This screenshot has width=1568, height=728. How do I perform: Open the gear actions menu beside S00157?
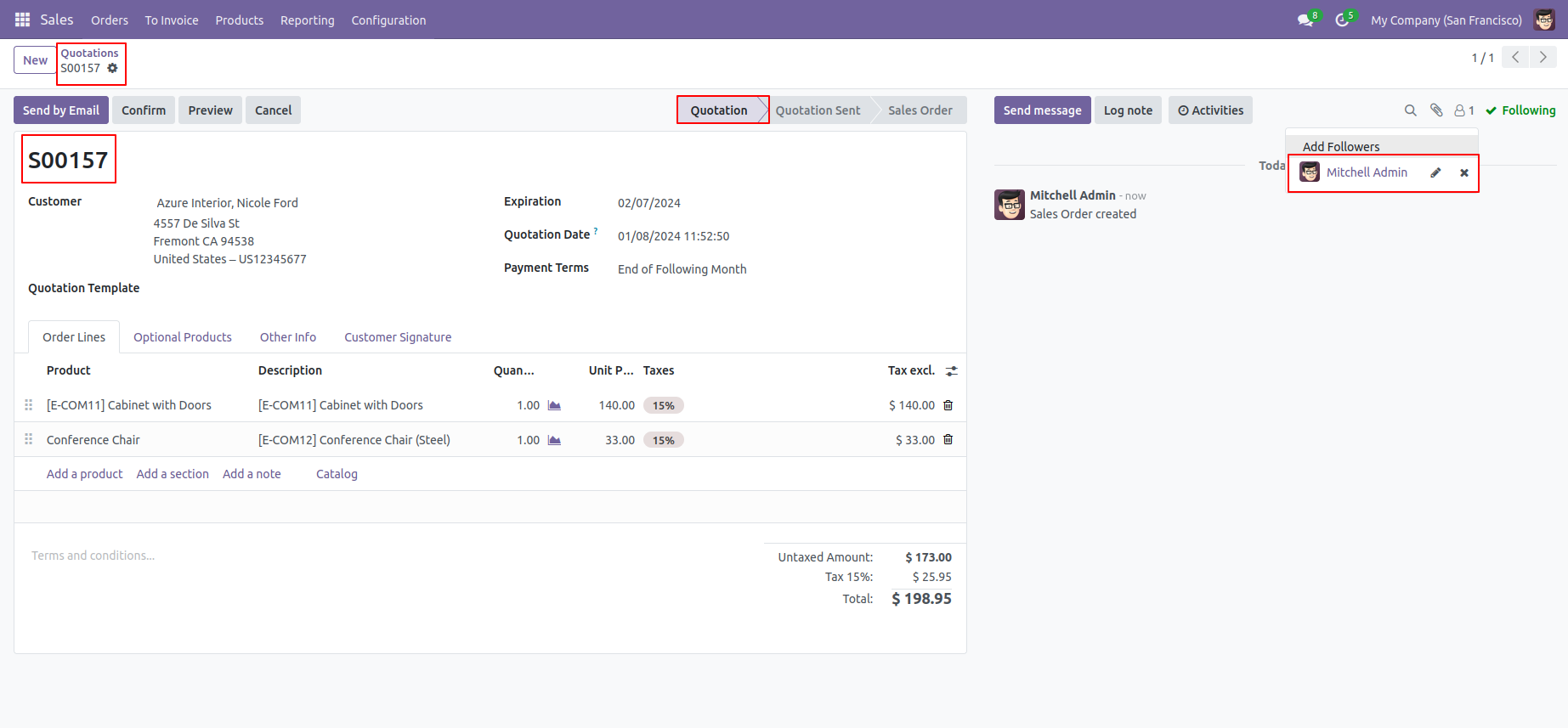pyautogui.click(x=112, y=68)
